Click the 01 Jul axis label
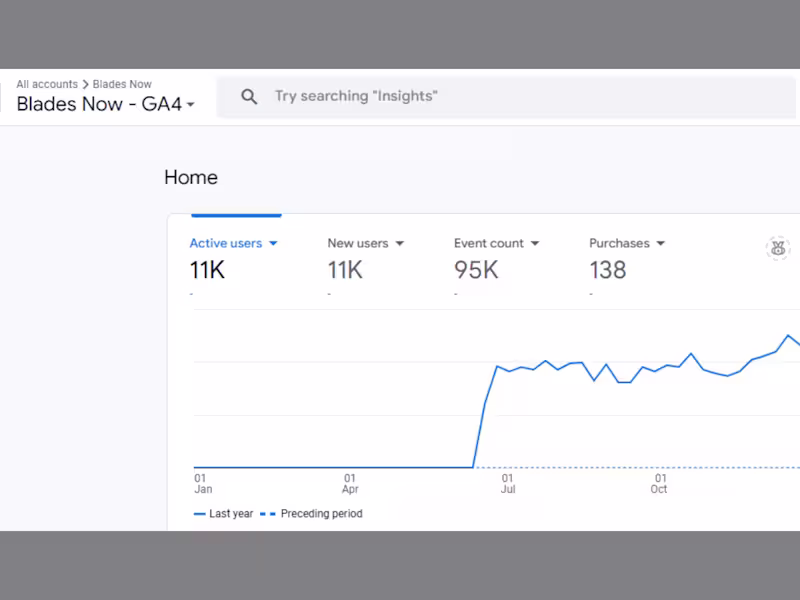This screenshot has height=600, width=800. pyautogui.click(x=508, y=484)
